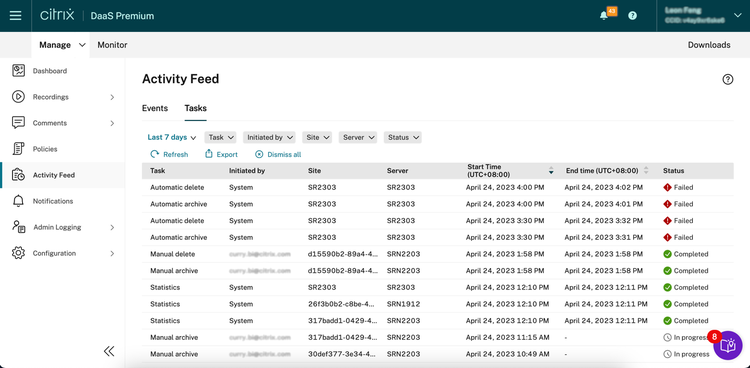This screenshot has width=750, height=368.
Task: Open the Task filter dropdown
Action: pos(221,137)
